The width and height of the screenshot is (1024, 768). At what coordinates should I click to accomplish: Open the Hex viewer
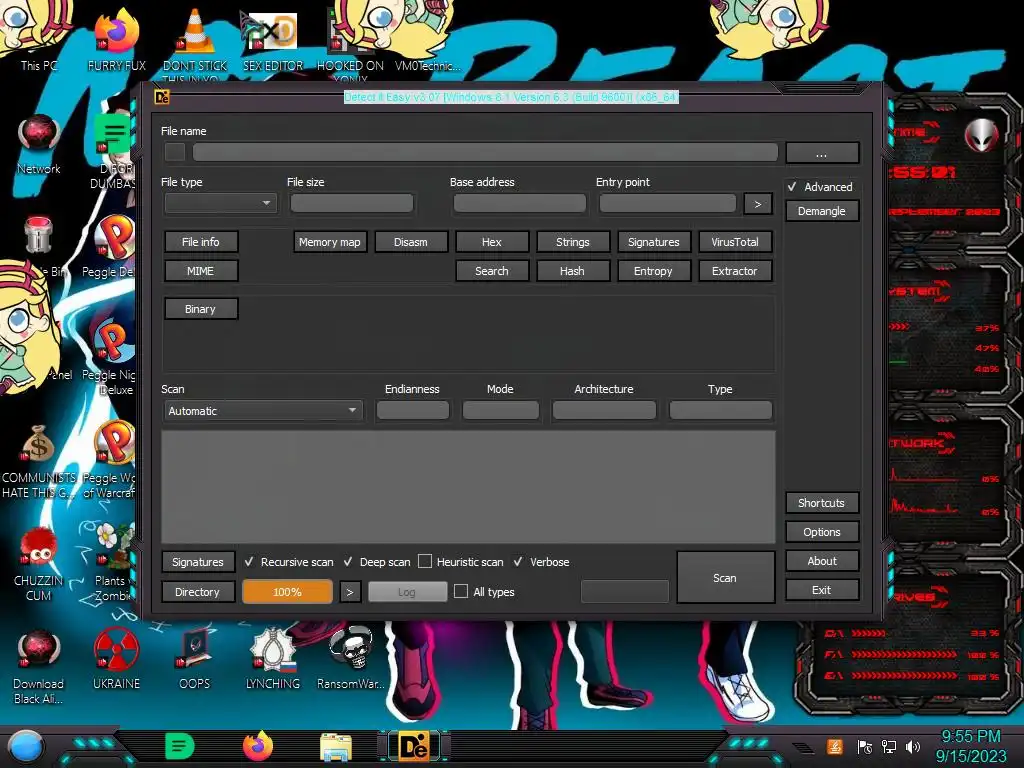492,242
